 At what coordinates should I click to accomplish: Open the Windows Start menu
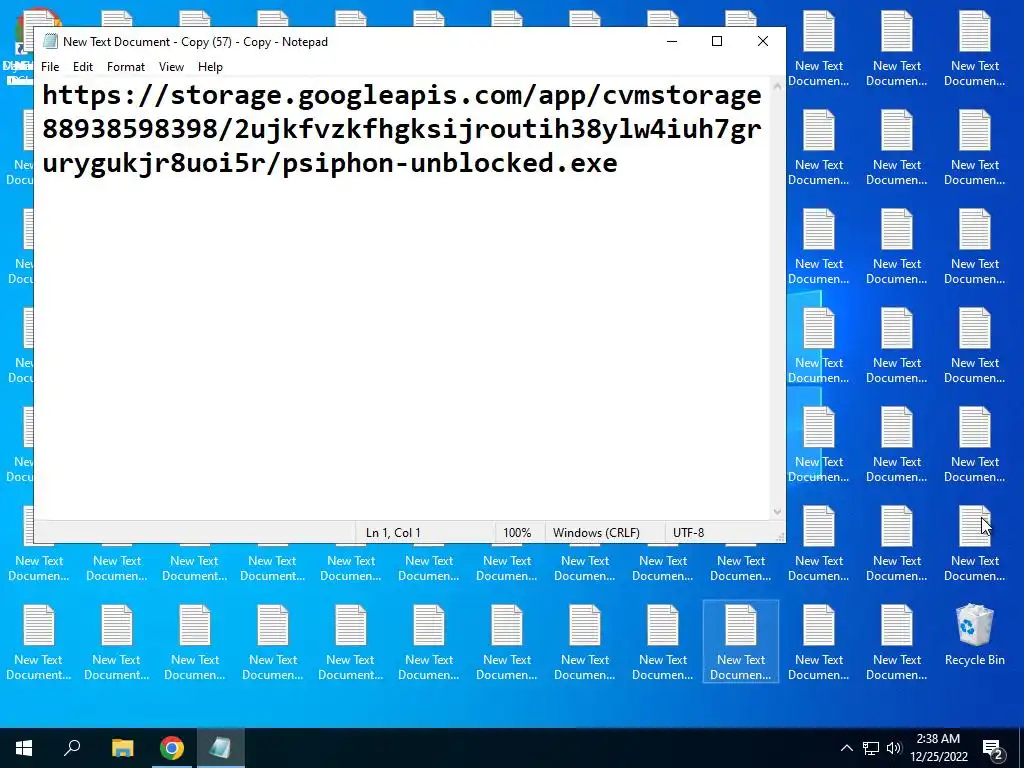24,748
